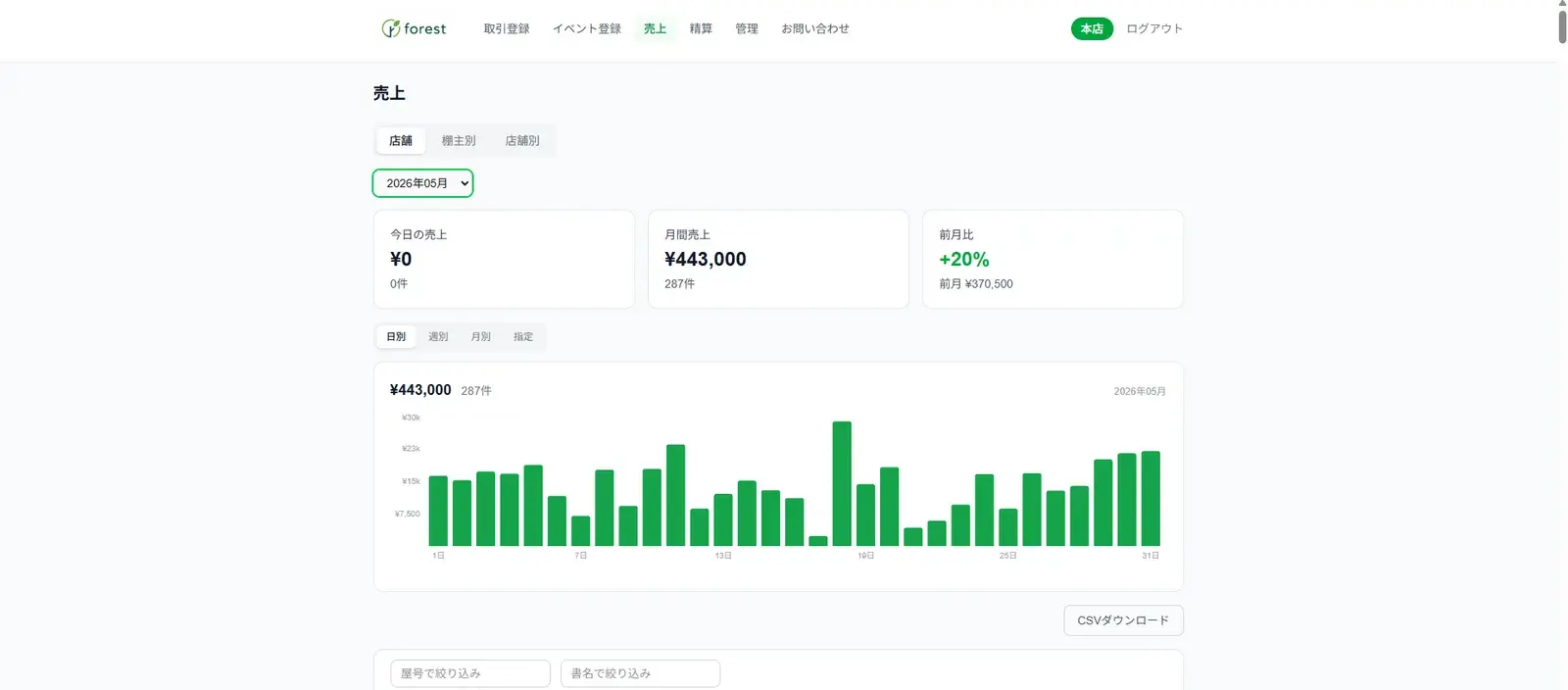Viewport: 1568px width, 690px height.
Task: Focus the 屋号で絞り込み filter field
Action: tap(470, 673)
